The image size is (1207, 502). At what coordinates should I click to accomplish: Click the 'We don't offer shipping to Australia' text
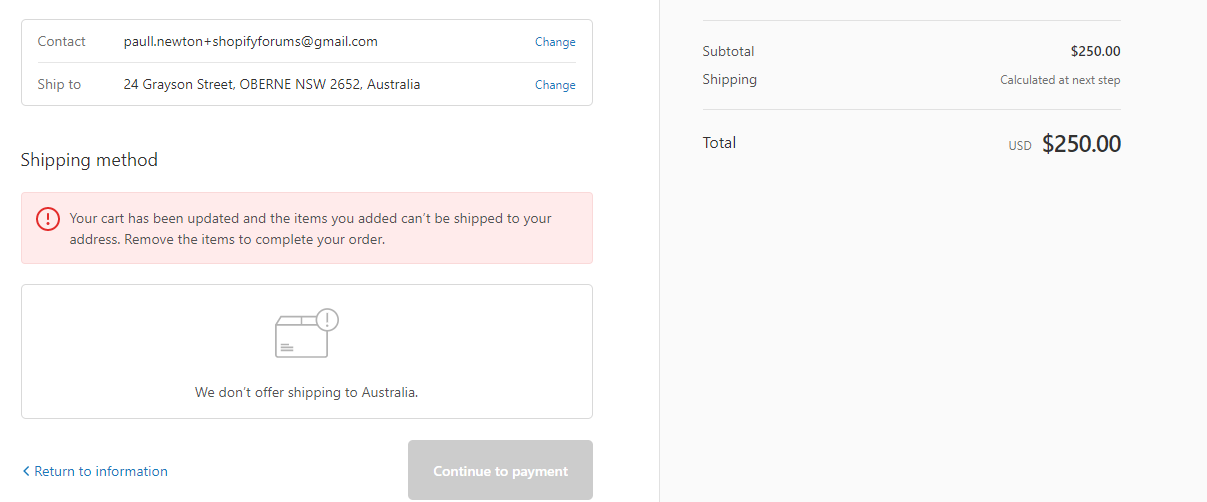click(x=306, y=392)
